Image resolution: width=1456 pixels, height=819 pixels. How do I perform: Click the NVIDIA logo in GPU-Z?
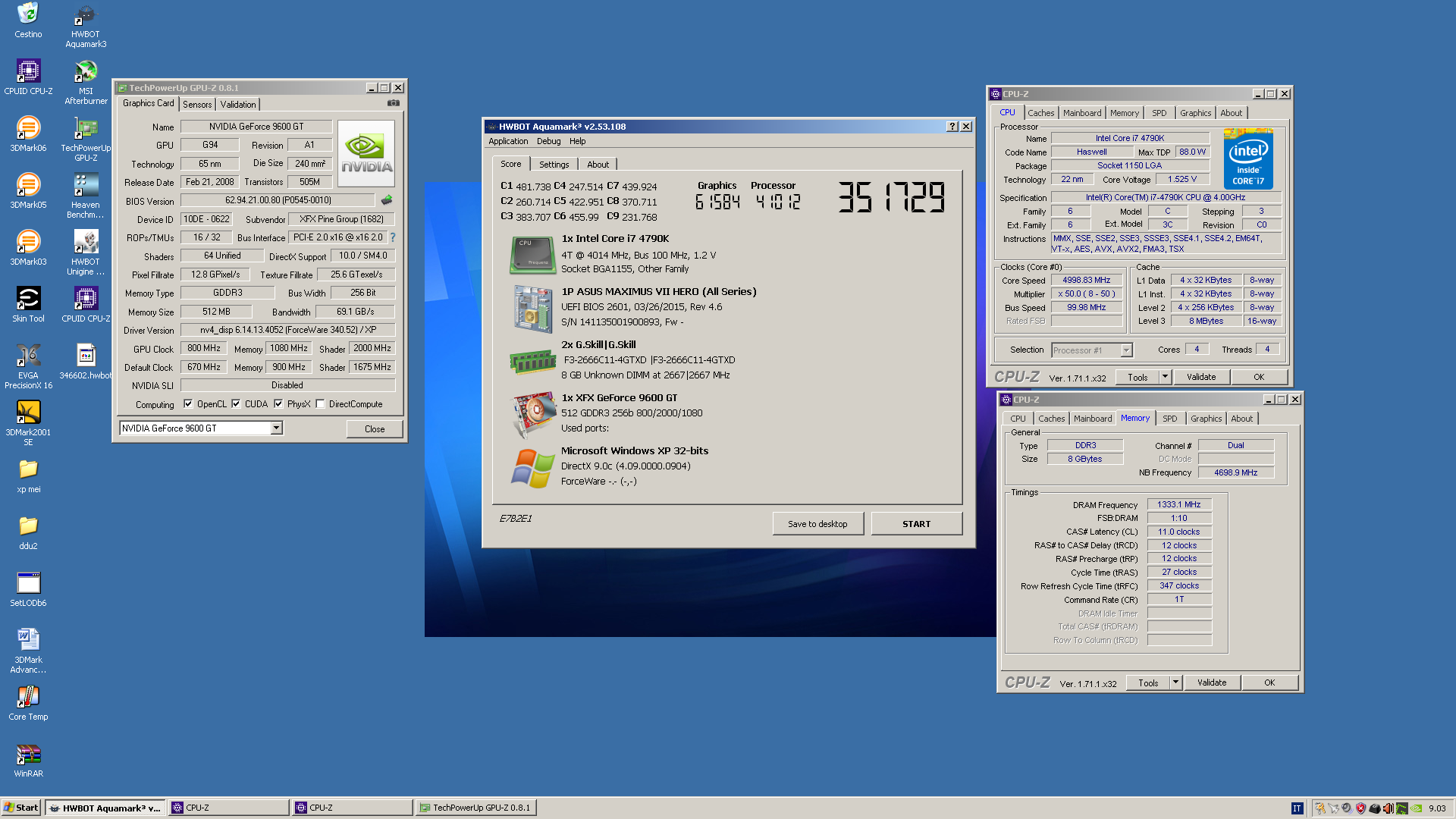366,153
